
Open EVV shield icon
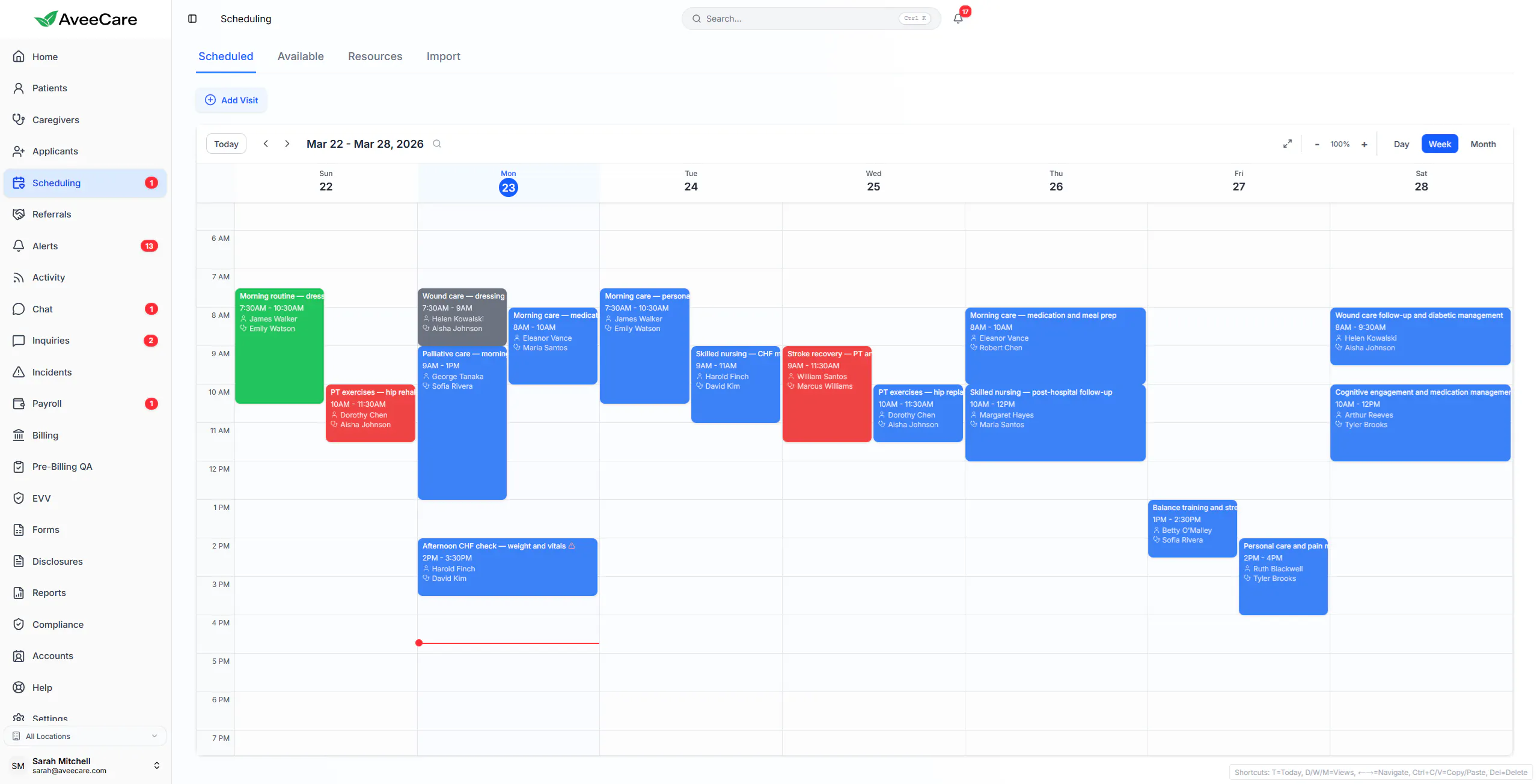pos(19,498)
